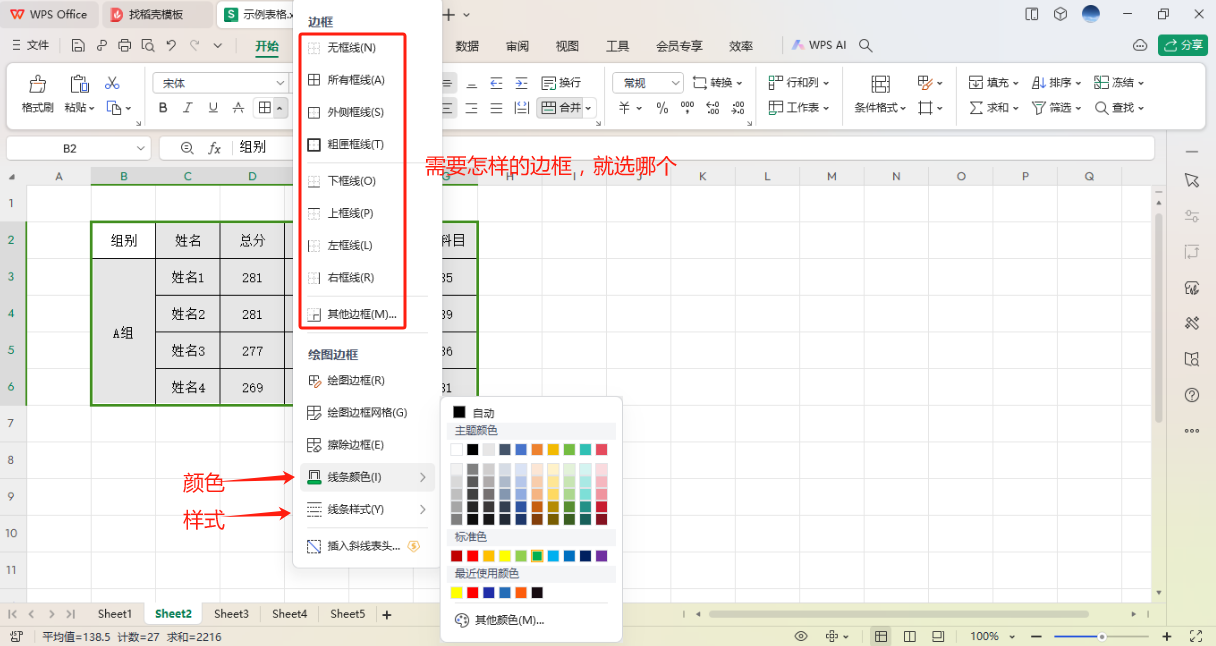Image resolution: width=1216 pixels, height=646 pixels.
Task: Switch to Sheet1 tab
Action: 115,614
